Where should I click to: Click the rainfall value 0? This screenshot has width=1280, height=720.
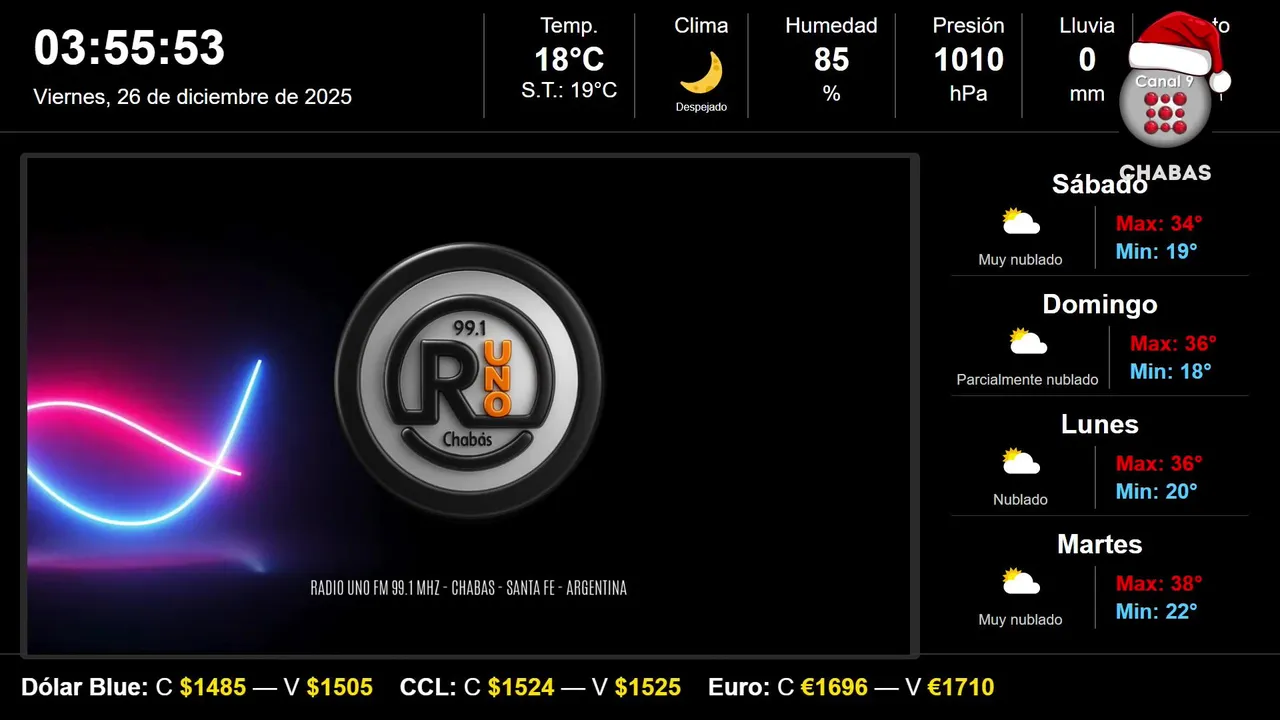point(1087,60)
